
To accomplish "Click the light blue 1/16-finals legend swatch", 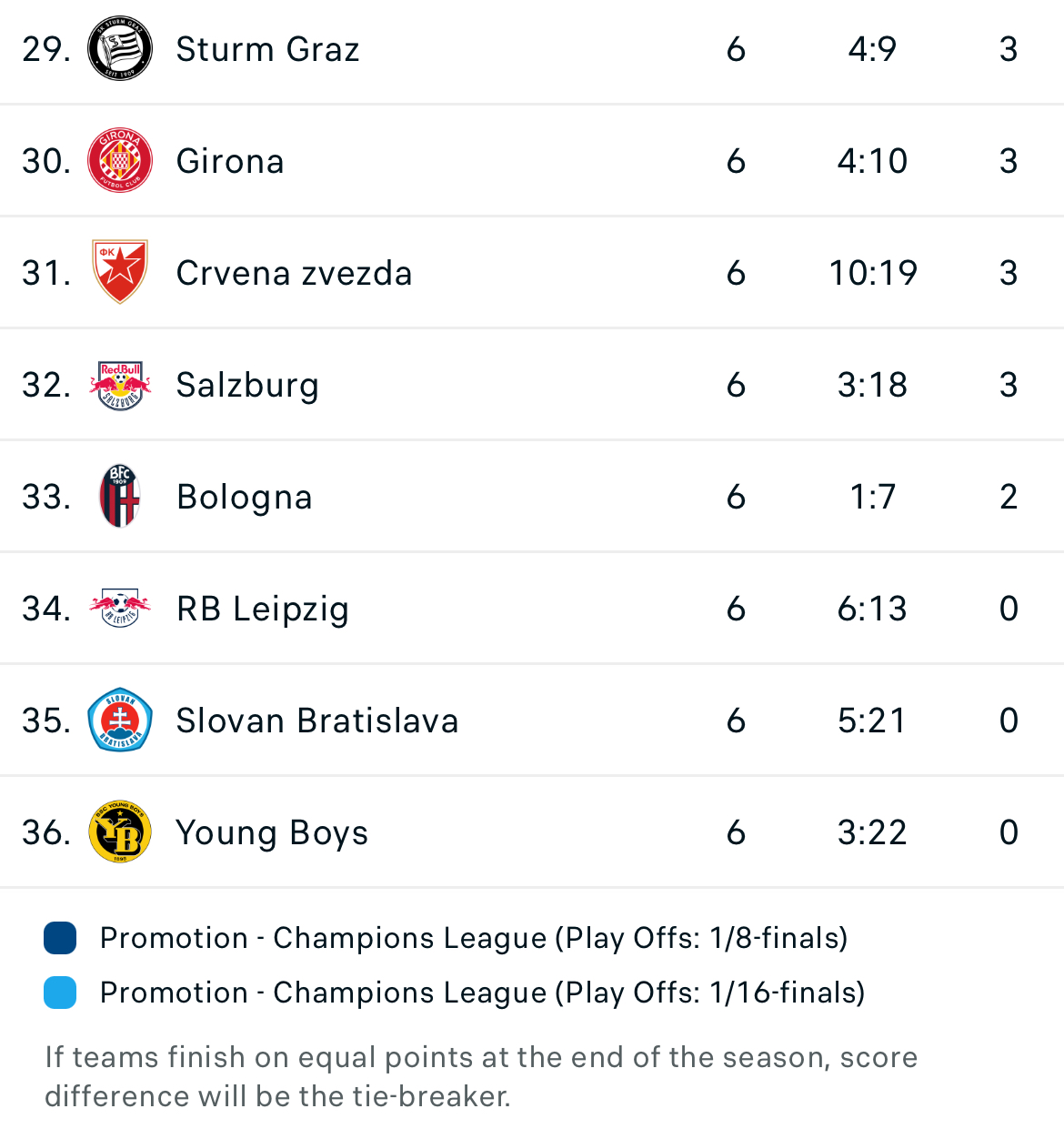I will [x=60, y=993].
